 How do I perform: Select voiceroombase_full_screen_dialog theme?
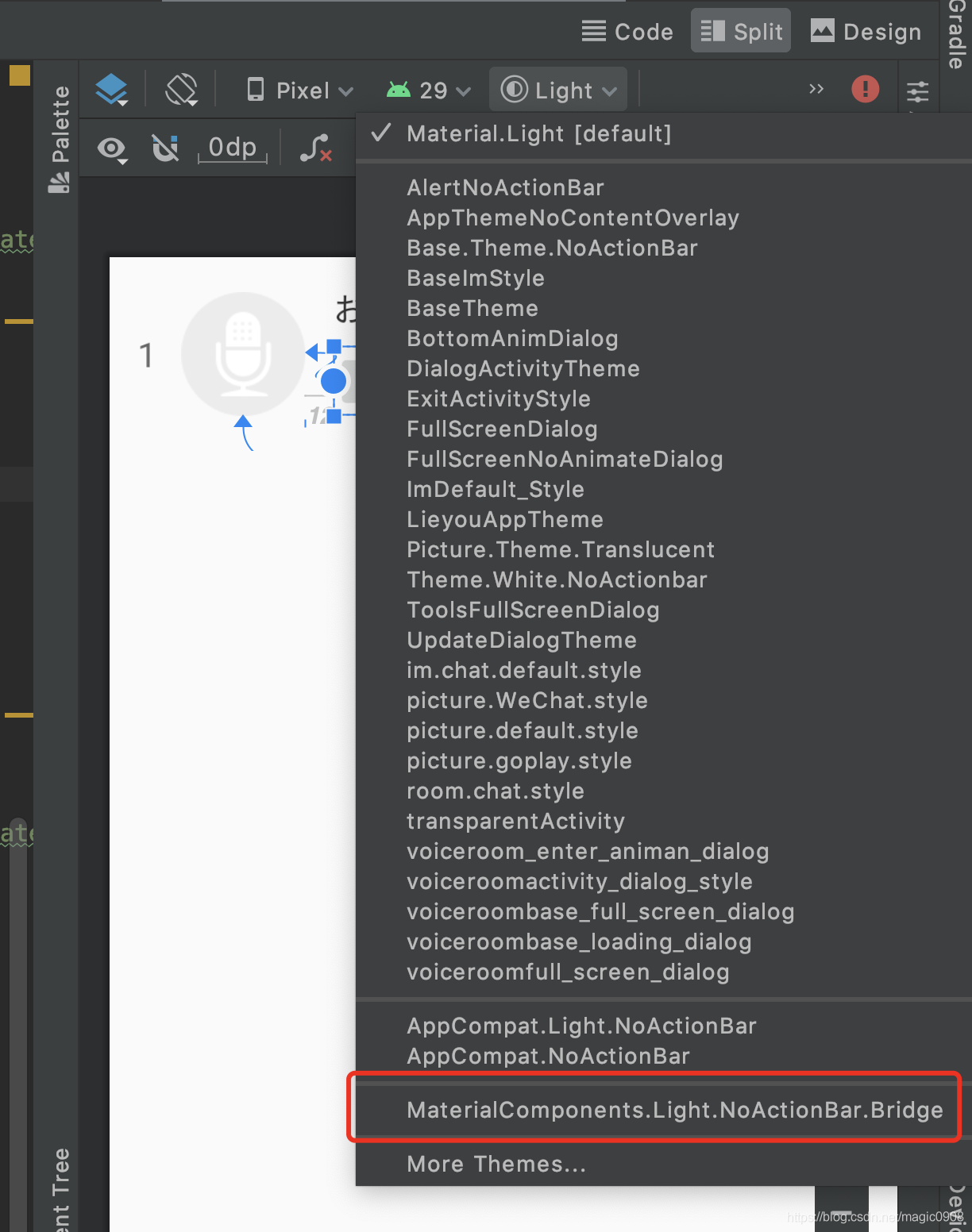[x=664, y=911]
